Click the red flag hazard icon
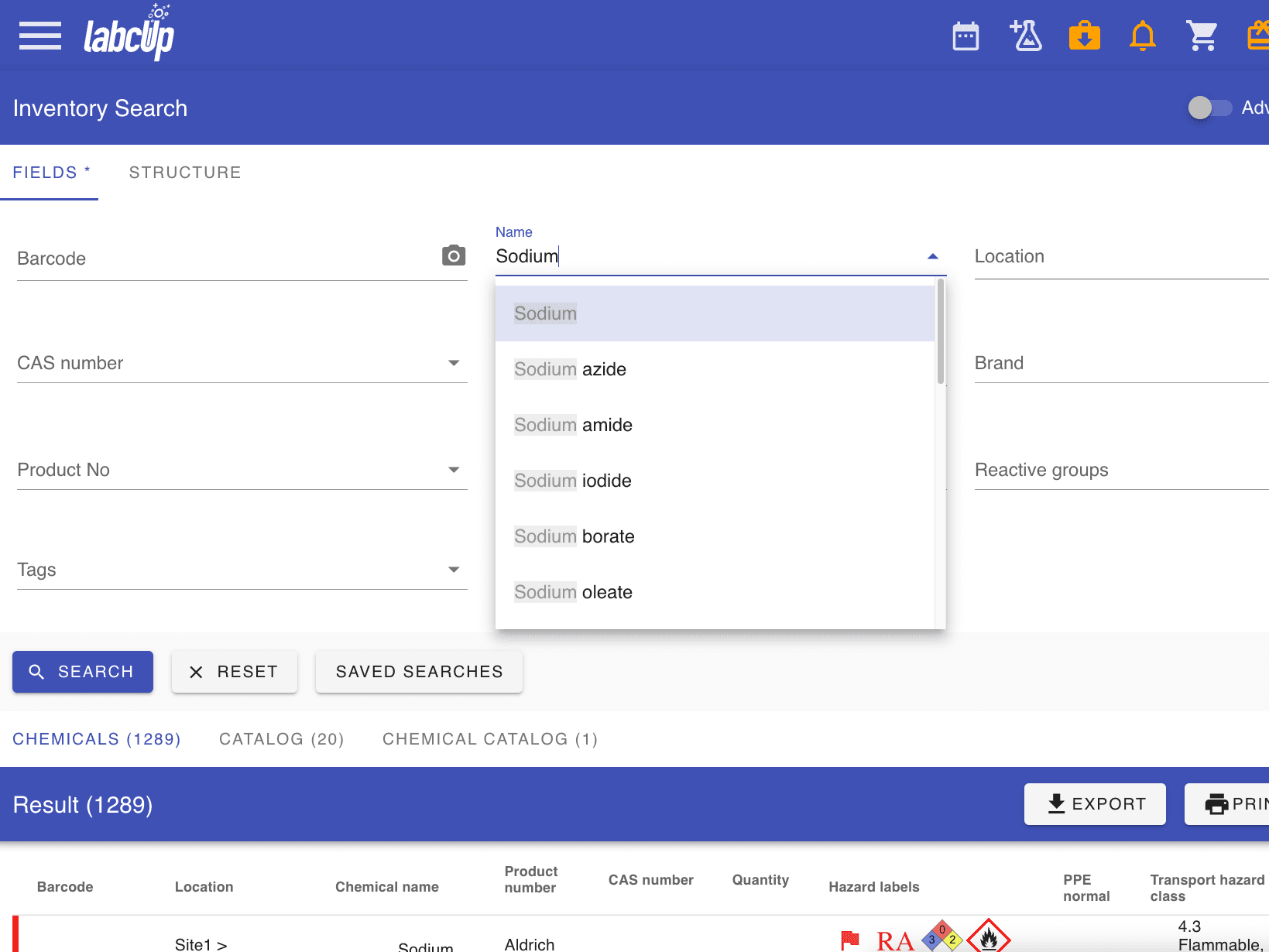 click(x=850, y=940)
